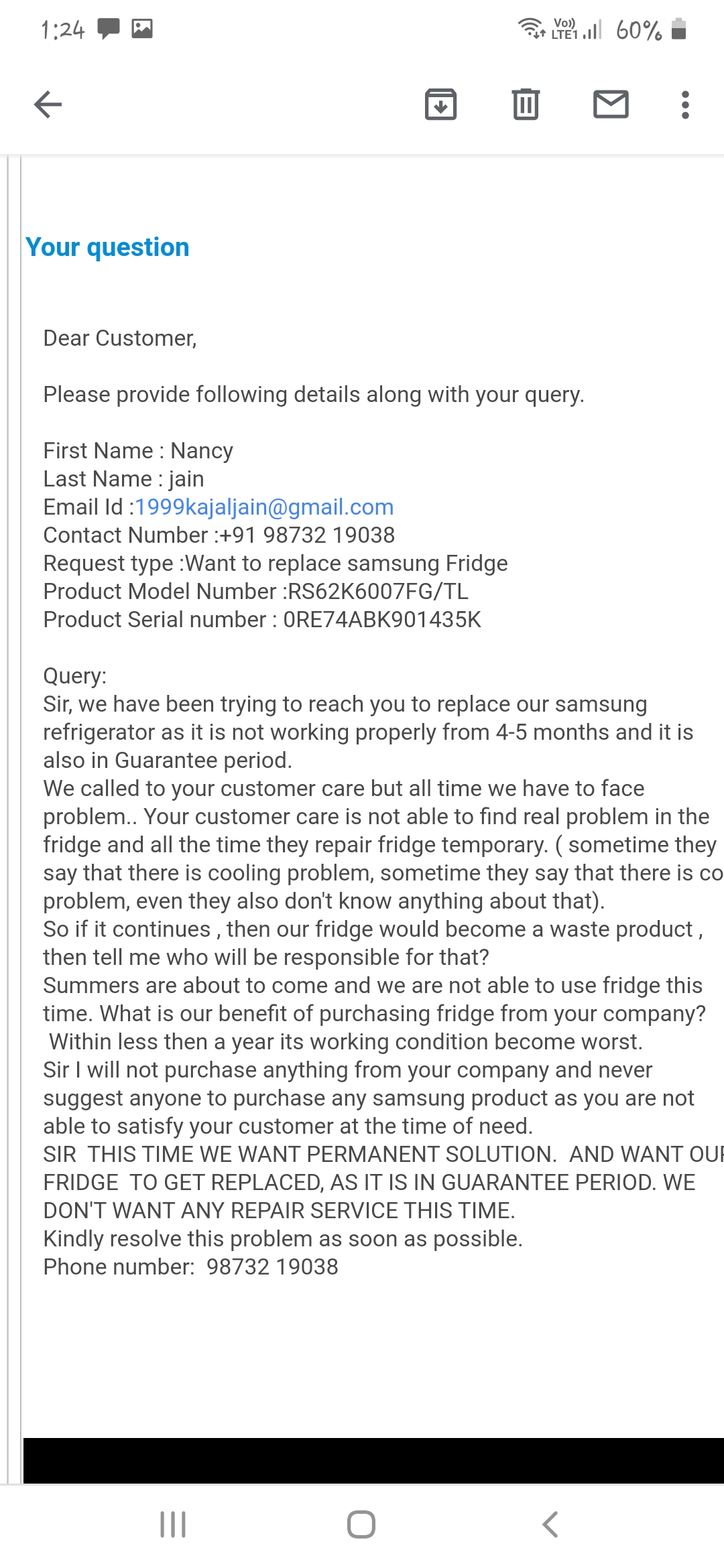Tap the "Your question" heading
This screenshot has height=1568, width=724.
tap(107, 247)
